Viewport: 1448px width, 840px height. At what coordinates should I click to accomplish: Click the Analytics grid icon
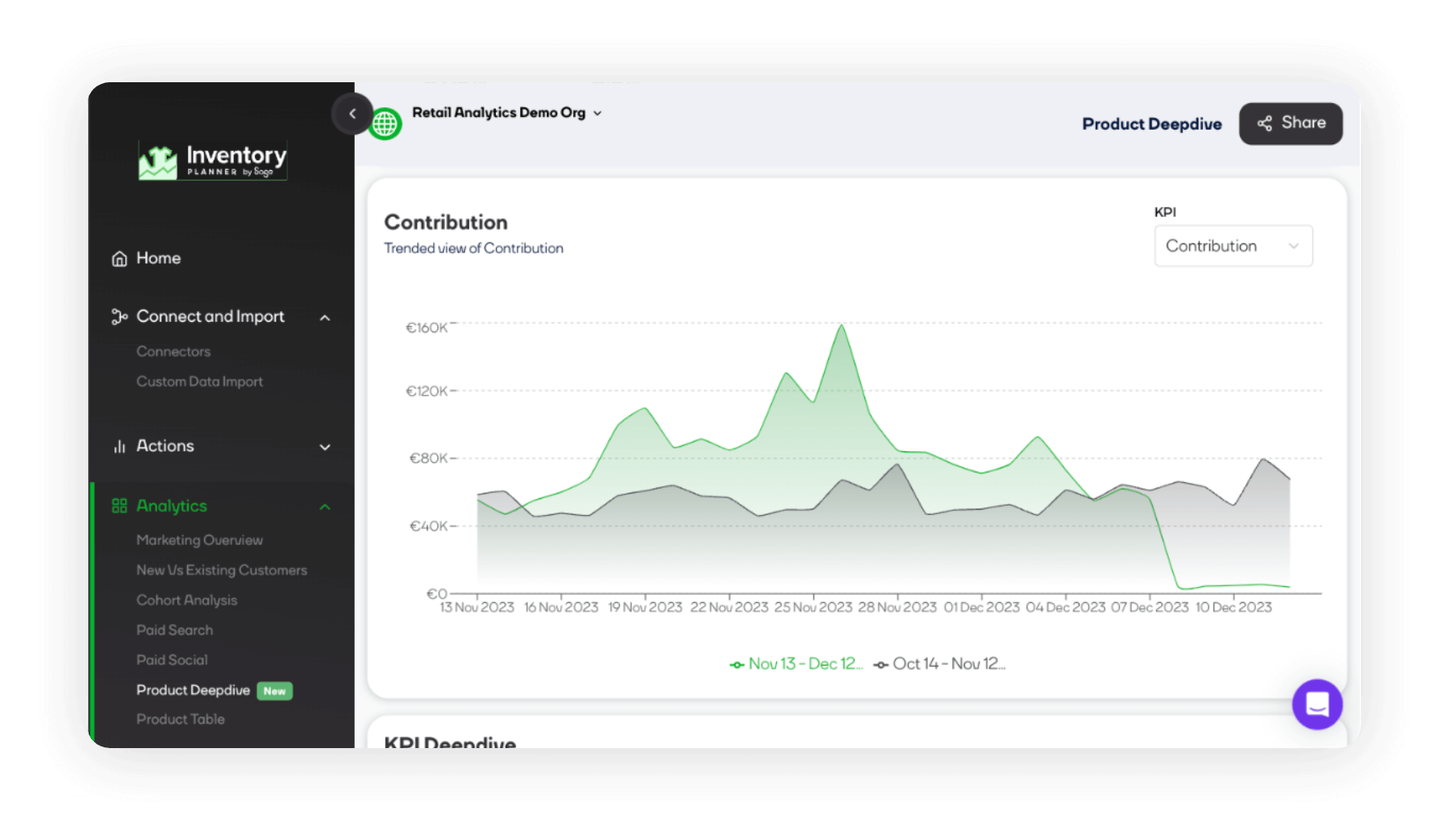(119, 506)
